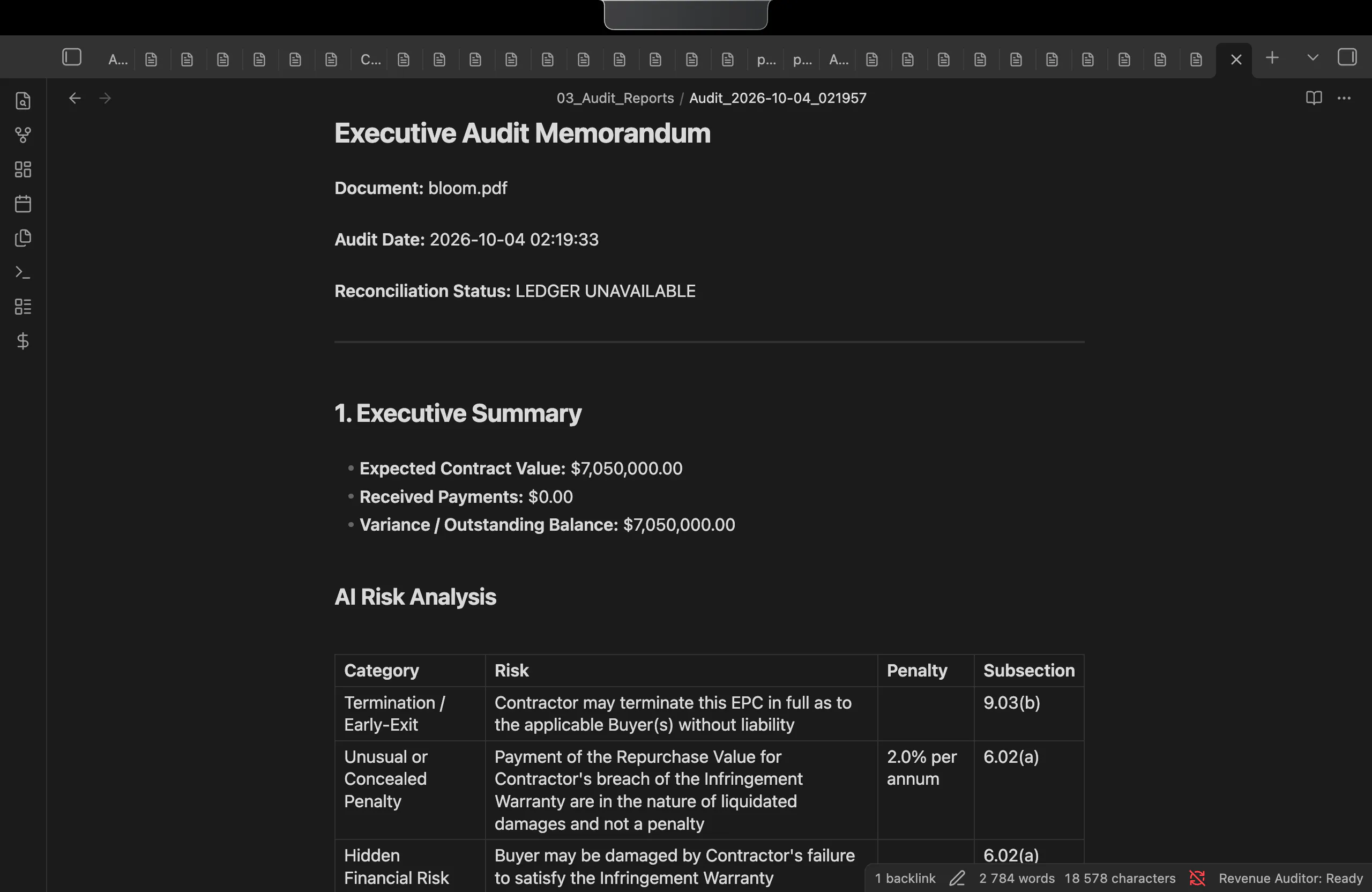Click the Audit_2026-10-04_021957 note title

pos(778,98)
